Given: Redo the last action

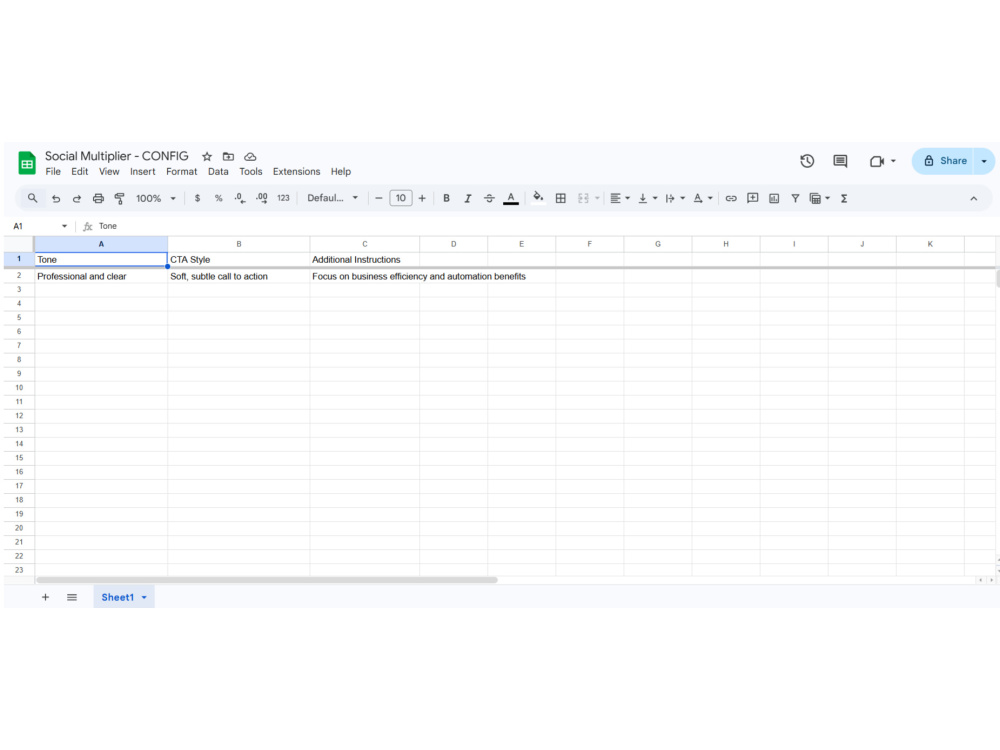Looking at the screenshot, I should (77, 198).
